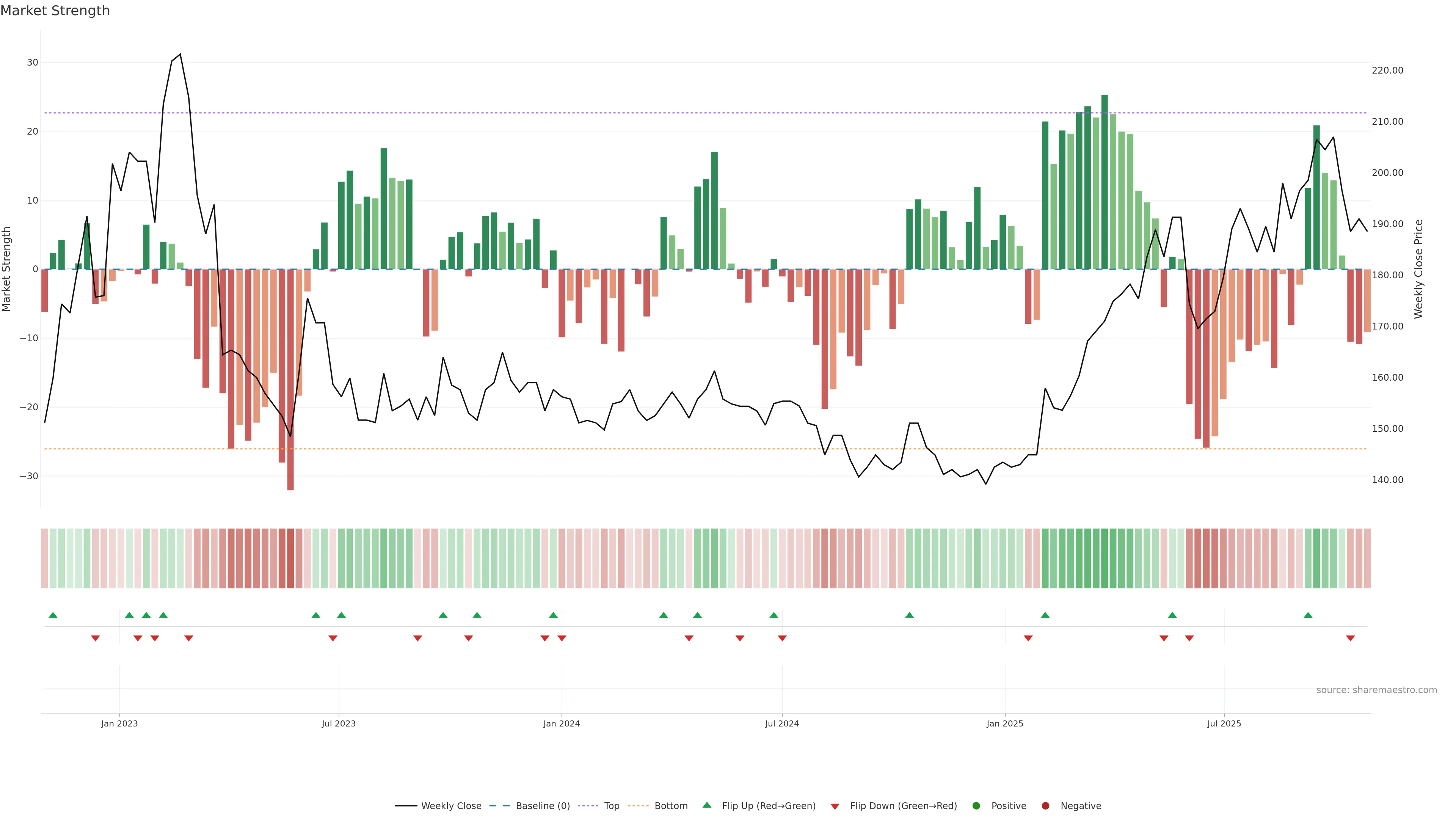Click the Market Strength chart title
The height and width of the screenshot is (819, 1456).
55,11
